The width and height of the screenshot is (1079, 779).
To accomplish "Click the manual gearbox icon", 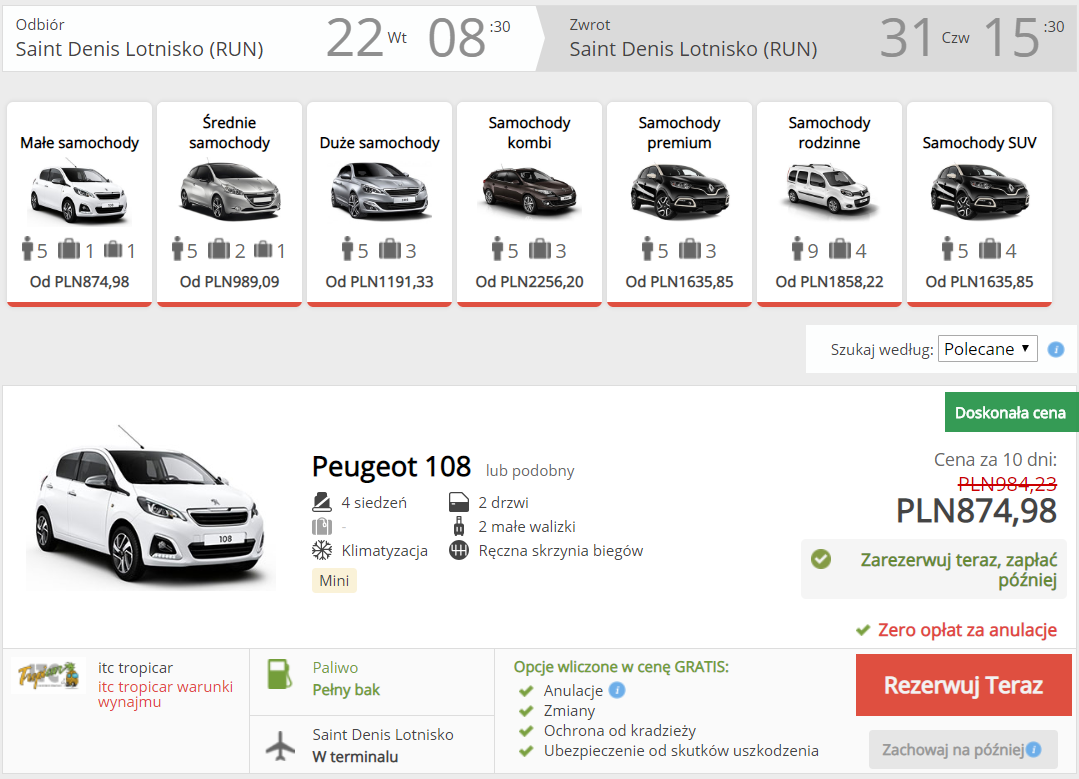I will [x=458, y=551].
